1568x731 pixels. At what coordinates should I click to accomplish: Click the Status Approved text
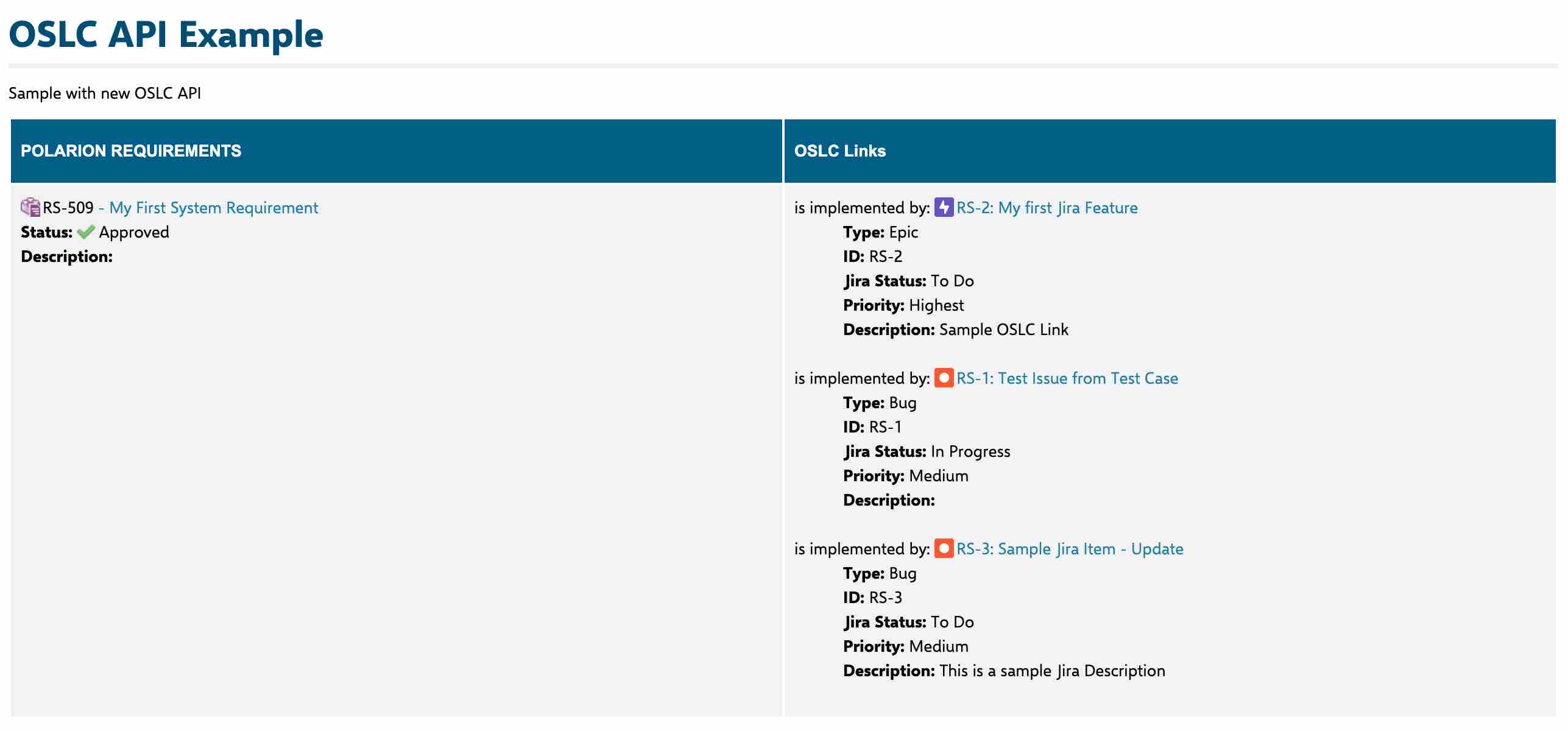coord(134,232)
